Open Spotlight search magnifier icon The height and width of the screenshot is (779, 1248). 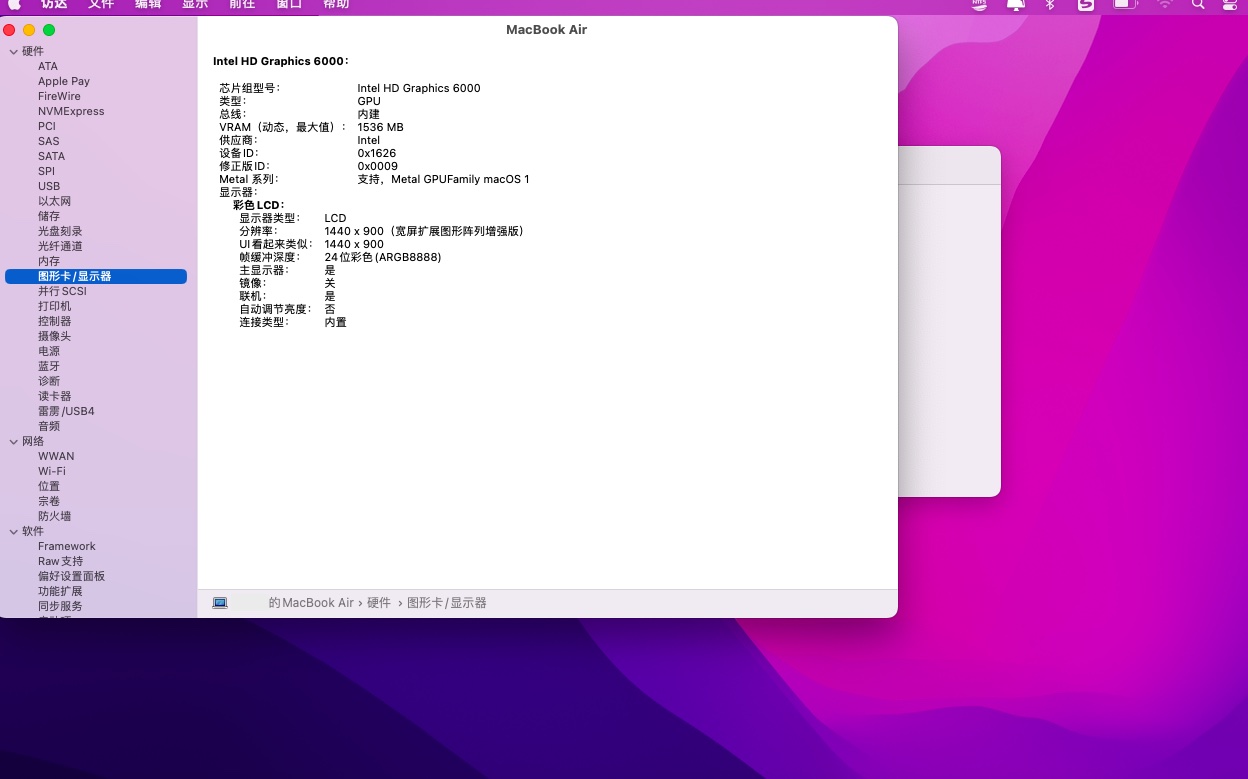tap(1198, 5)
